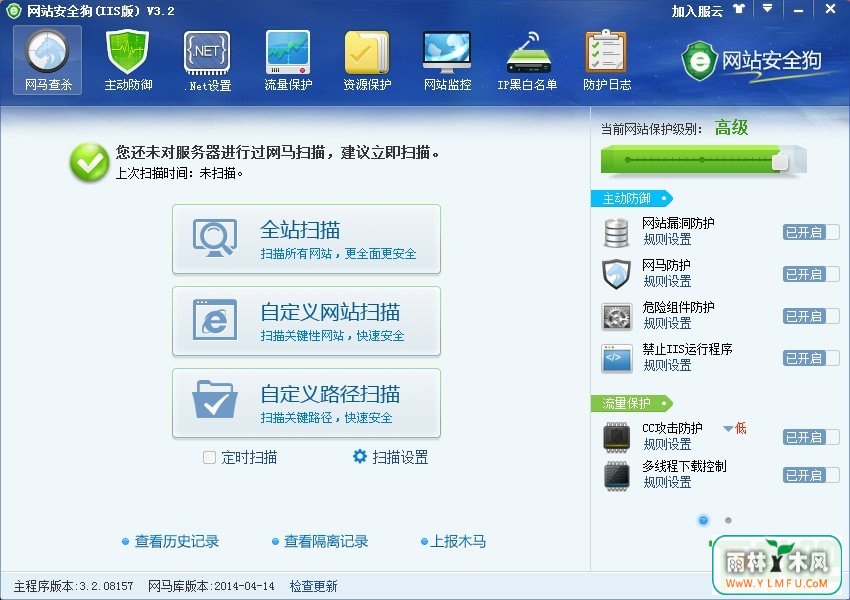Click the gear icon for 危险组件防护

(617, 317)
